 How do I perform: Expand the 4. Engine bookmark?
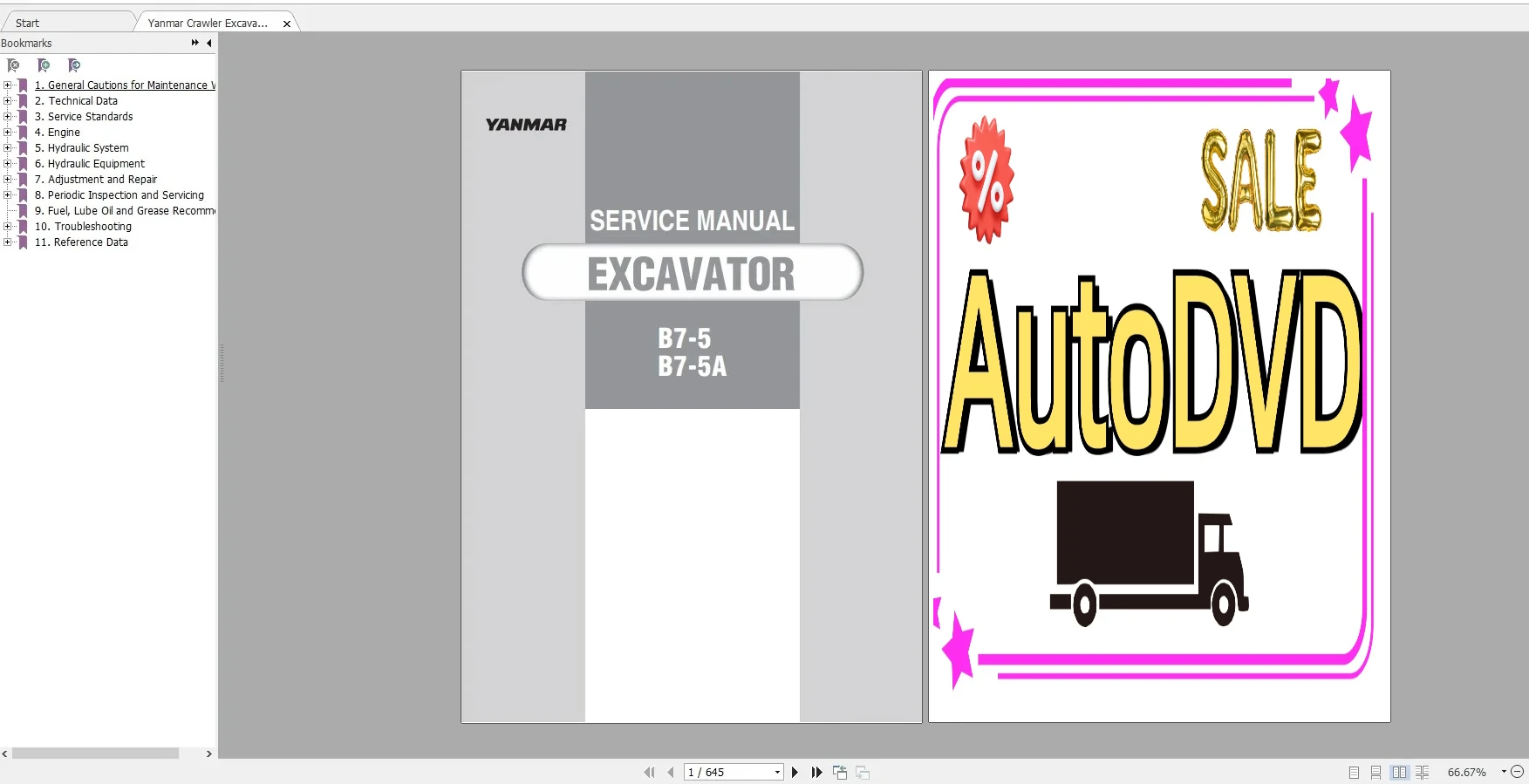point(8,133)
